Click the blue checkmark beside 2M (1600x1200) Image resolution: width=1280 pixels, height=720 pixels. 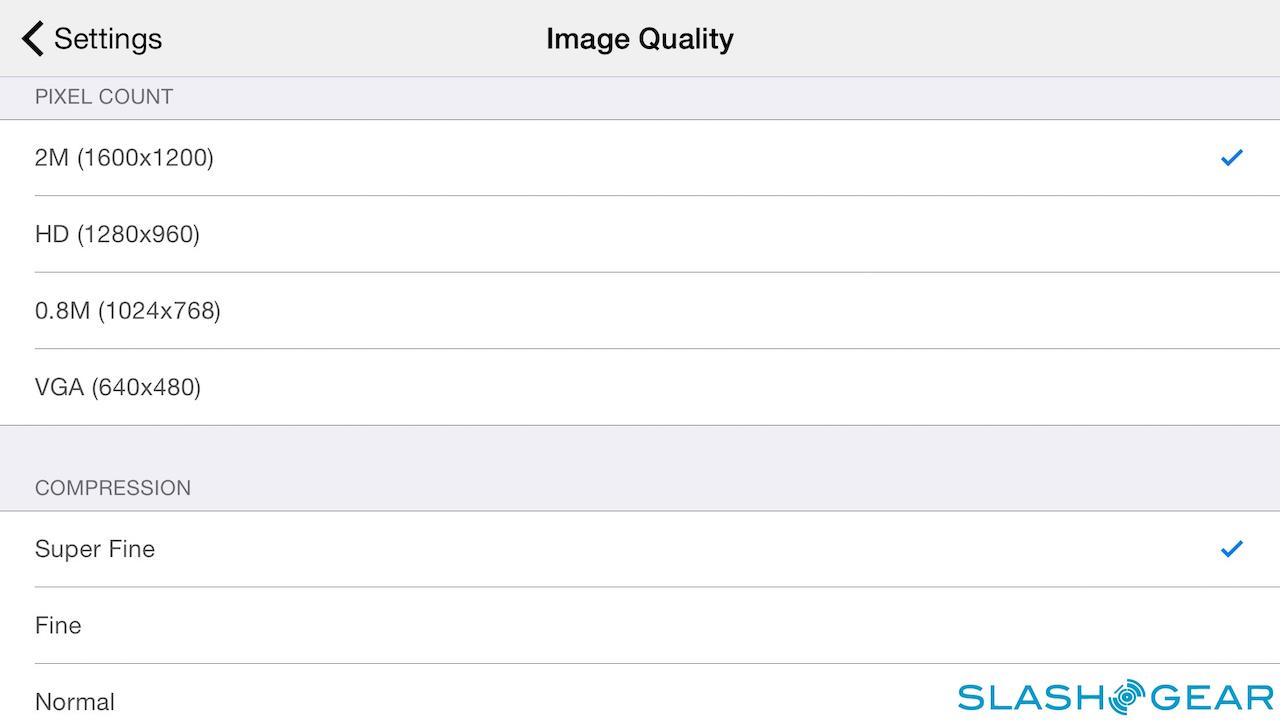1231,157
